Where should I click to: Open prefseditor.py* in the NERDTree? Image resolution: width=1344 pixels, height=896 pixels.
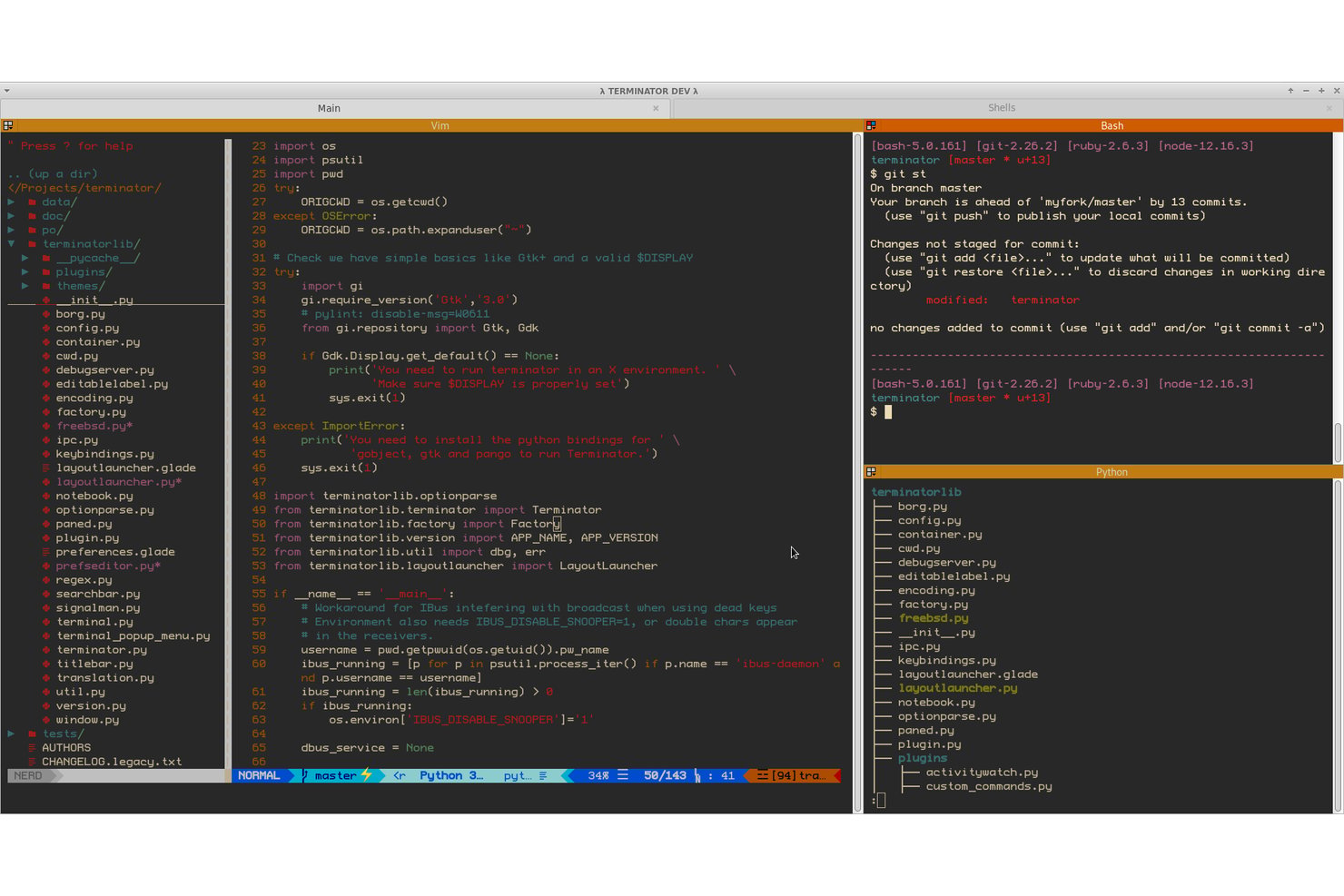point(108,566)
